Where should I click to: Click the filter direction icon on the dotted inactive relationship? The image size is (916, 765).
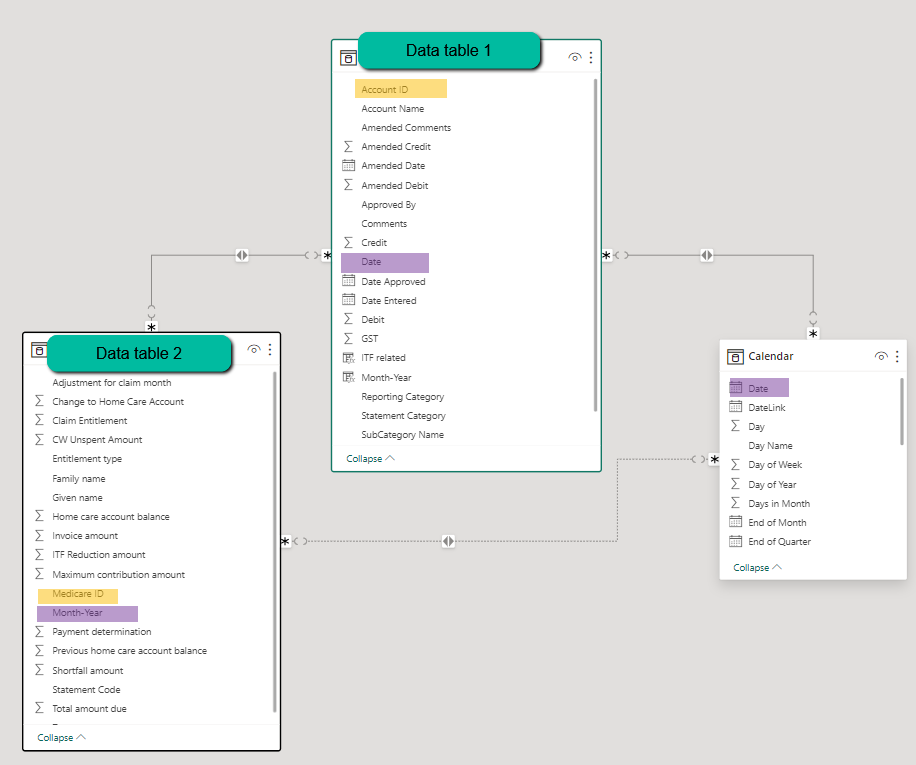pos(448,541)
